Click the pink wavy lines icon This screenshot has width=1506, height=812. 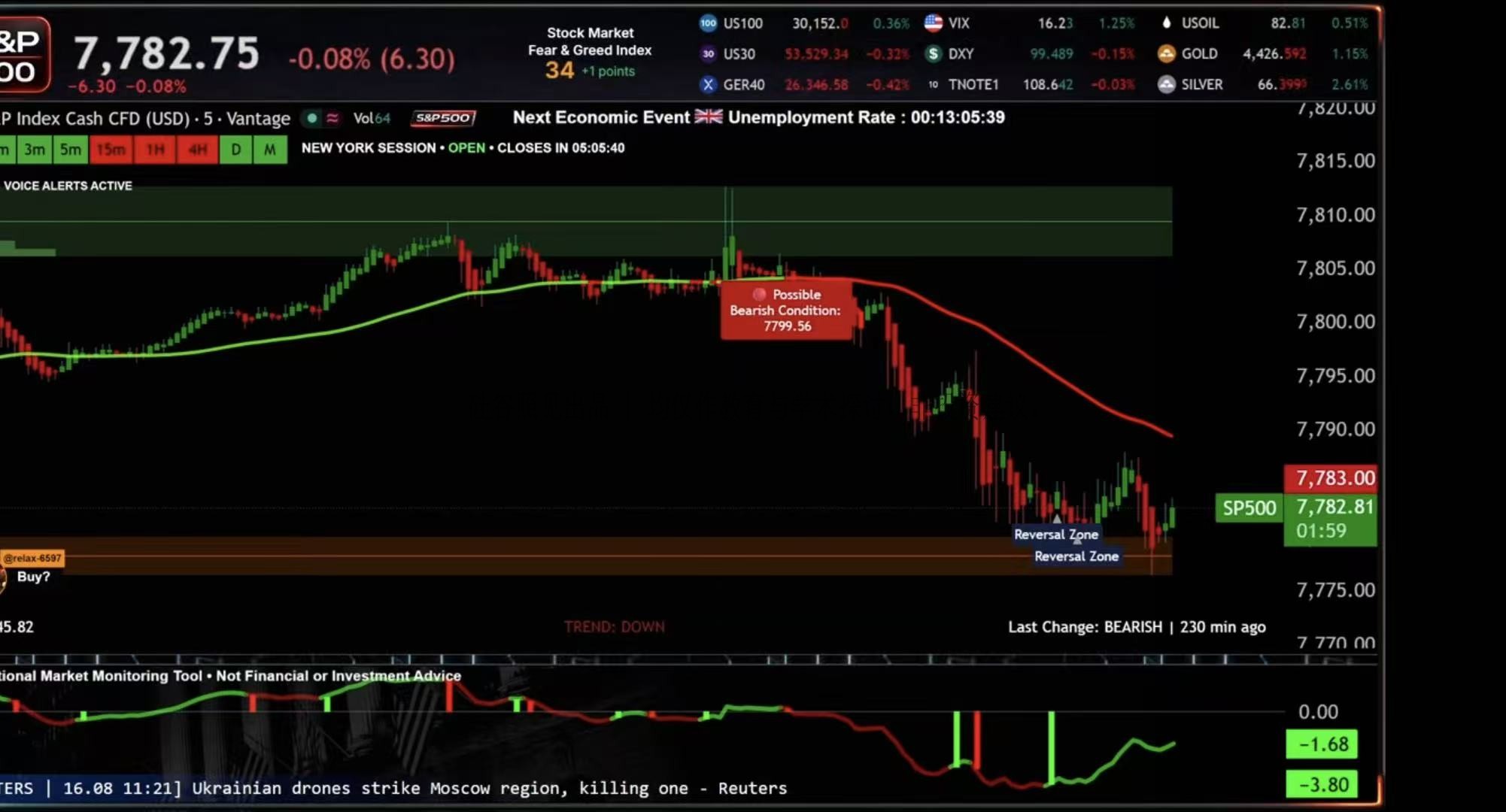(x=332, y=118)
